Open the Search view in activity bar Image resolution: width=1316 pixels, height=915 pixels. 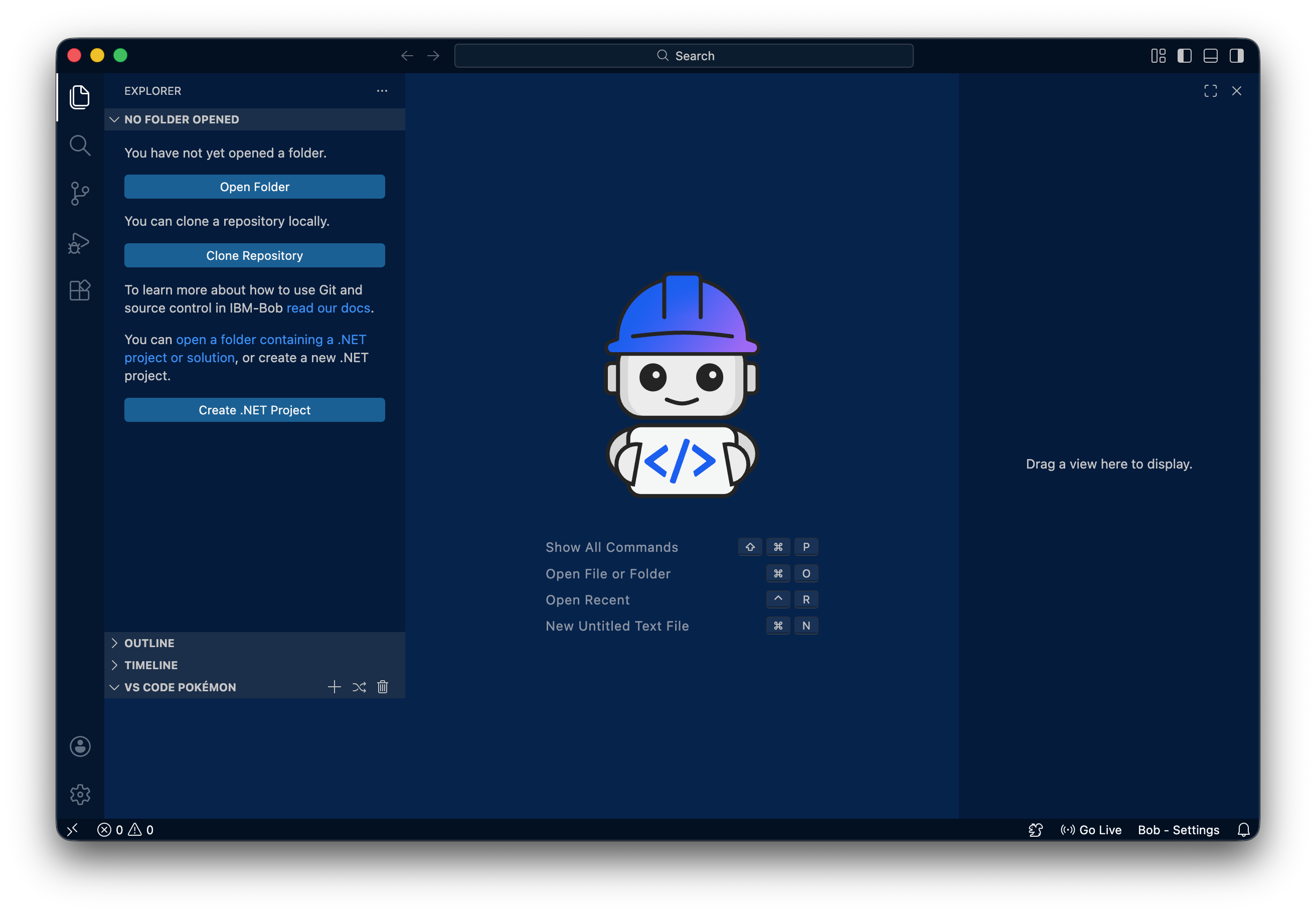coord(80,145)
